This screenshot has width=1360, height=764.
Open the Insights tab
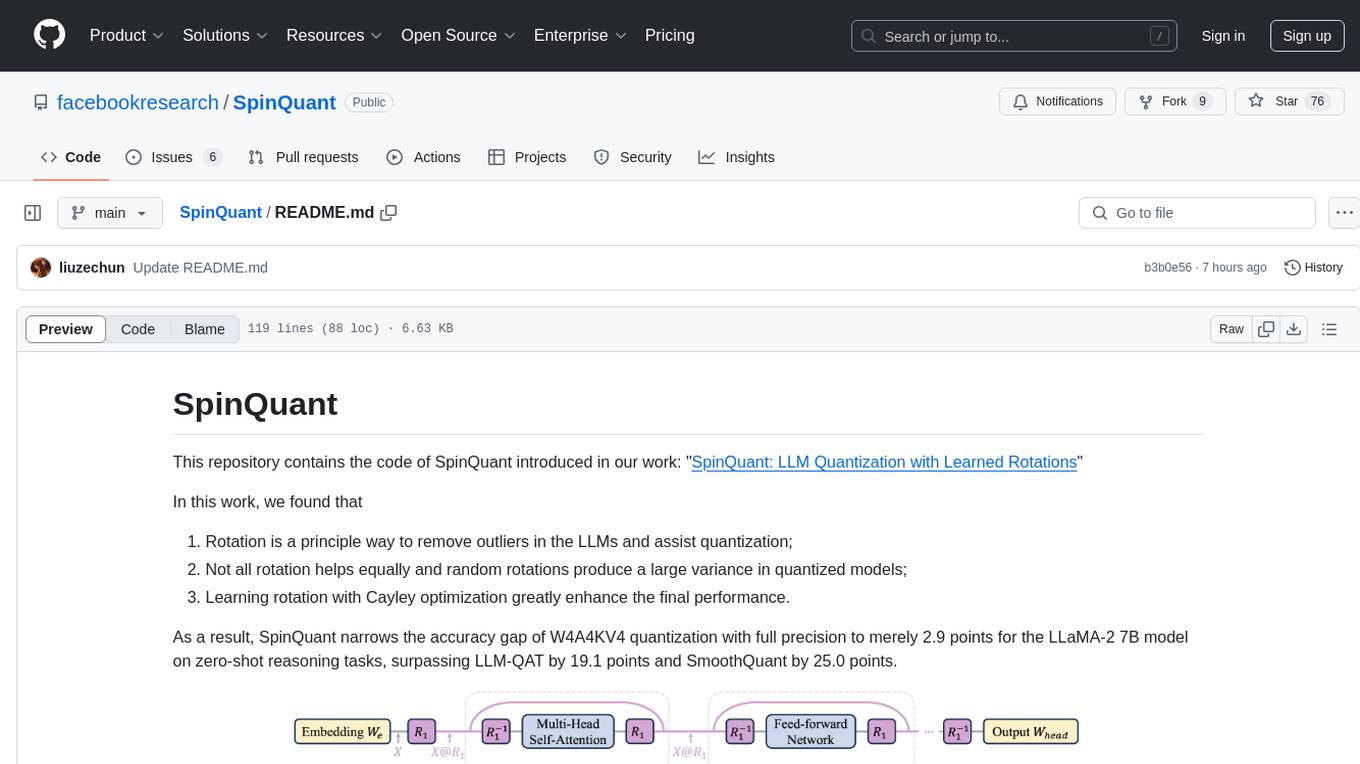736,157
